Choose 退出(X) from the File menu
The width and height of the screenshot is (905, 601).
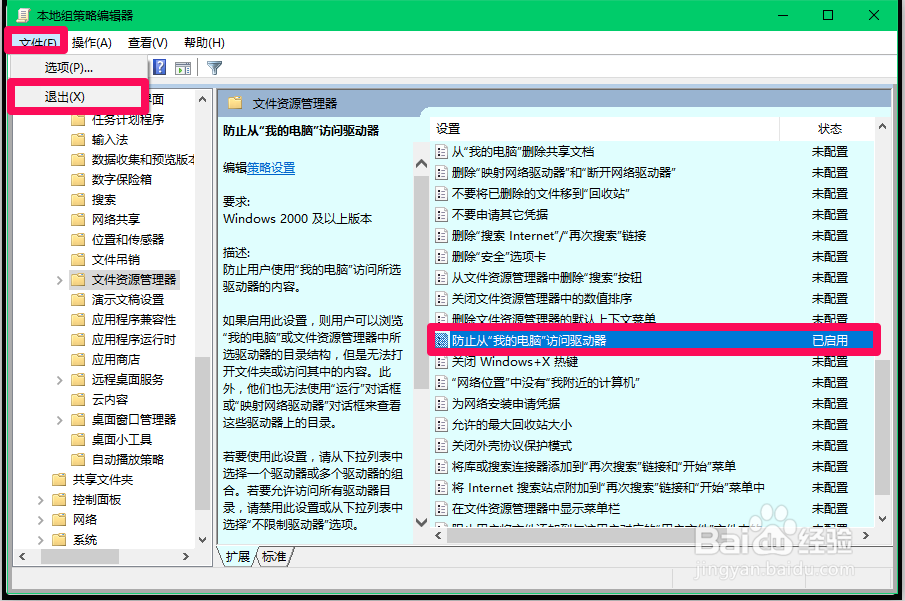coord(77,96)
